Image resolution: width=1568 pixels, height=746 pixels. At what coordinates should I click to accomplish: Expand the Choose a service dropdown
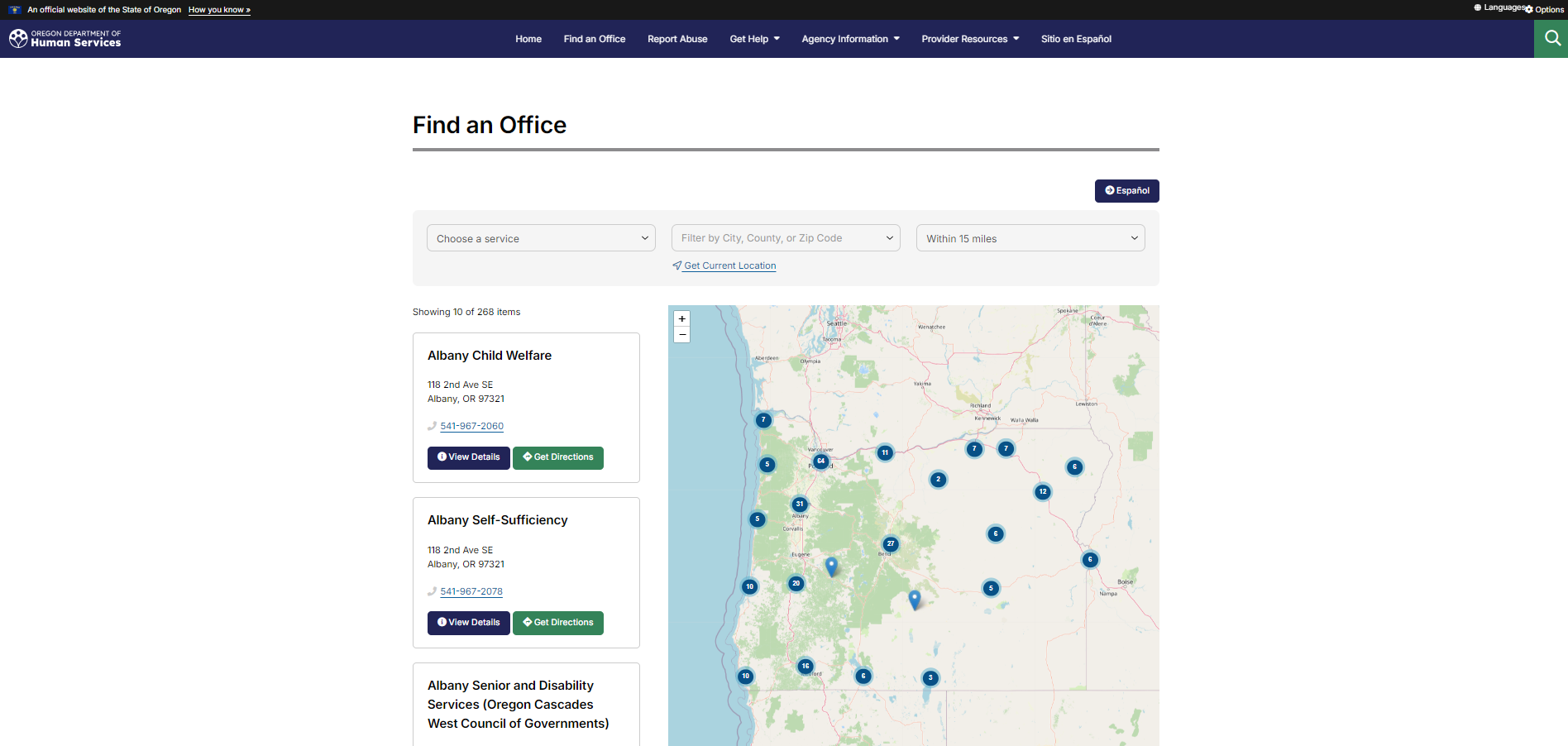[x=541, y=238]
